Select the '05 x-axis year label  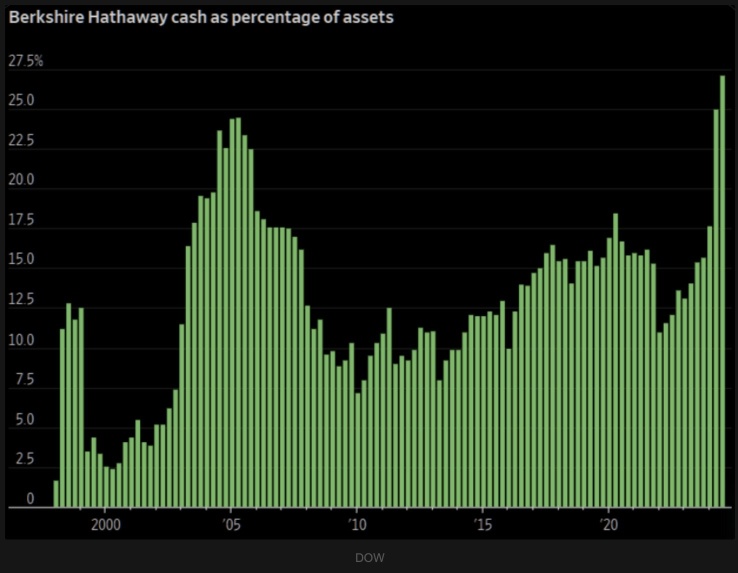230,523
